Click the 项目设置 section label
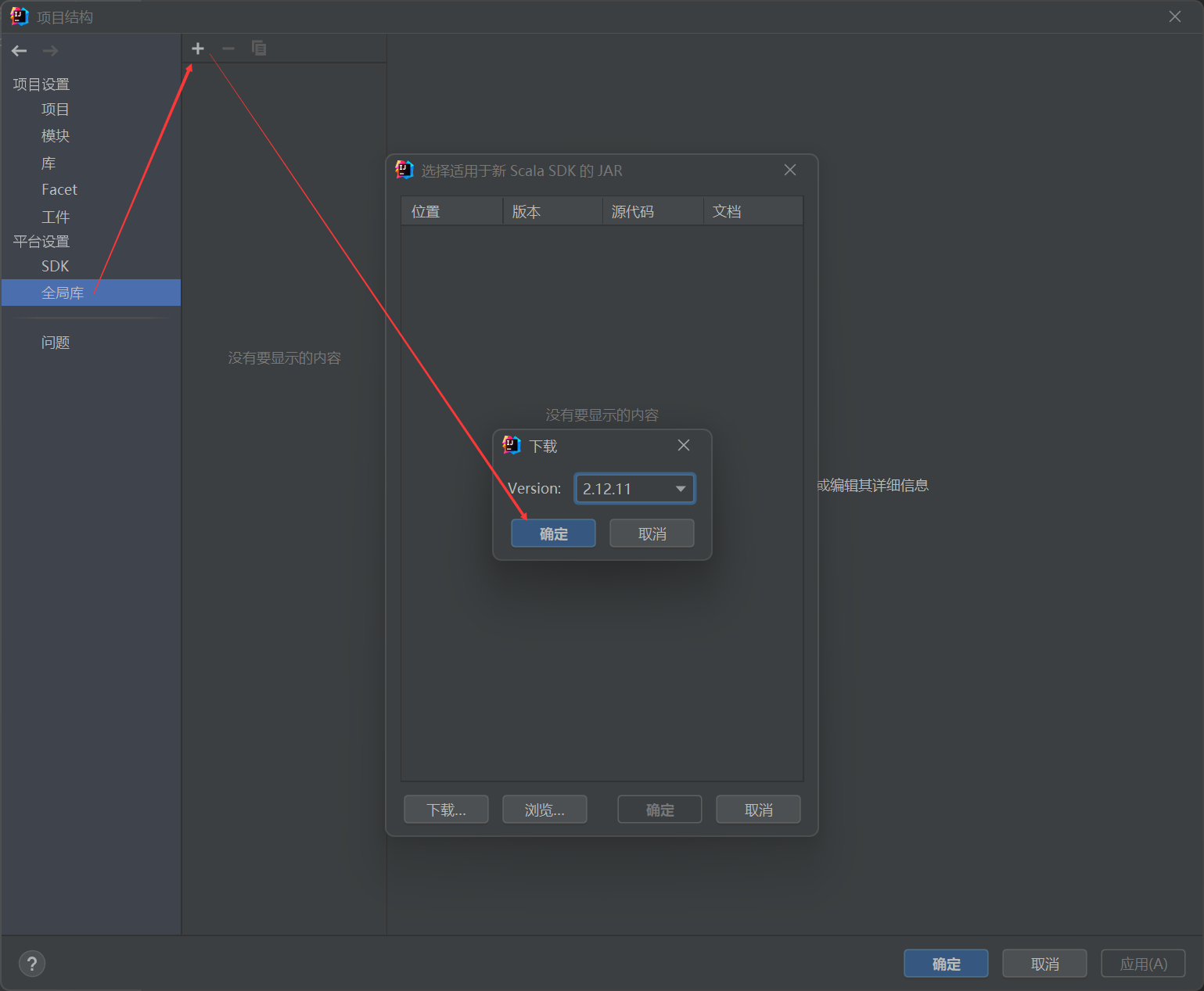 coord(41,84)
